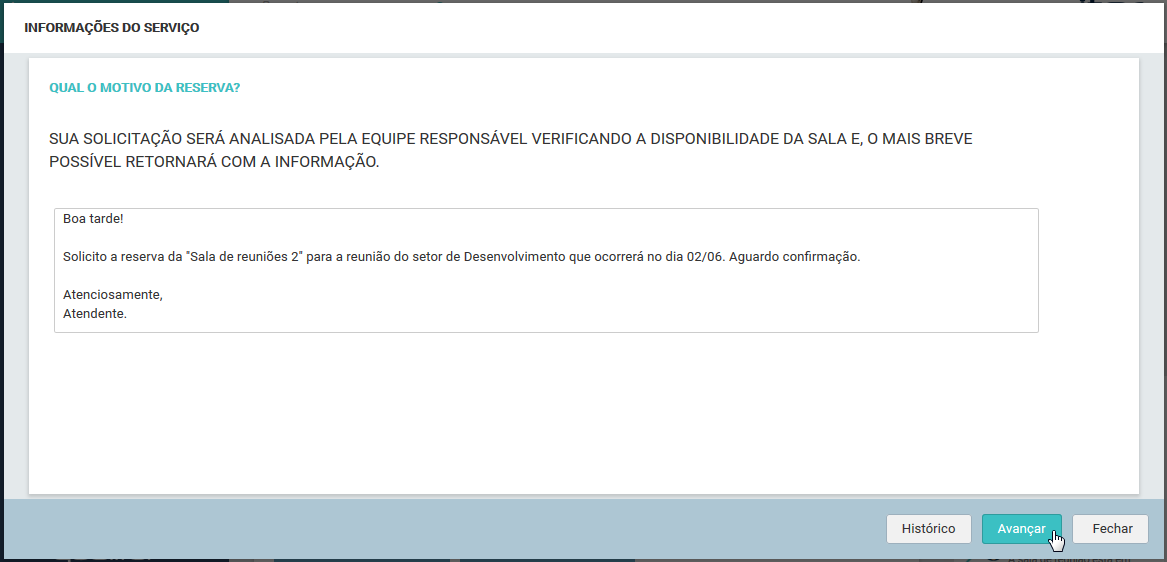
Task: Select the "Boa tarde!" line in the text box
Action: [x=93, y=220]
